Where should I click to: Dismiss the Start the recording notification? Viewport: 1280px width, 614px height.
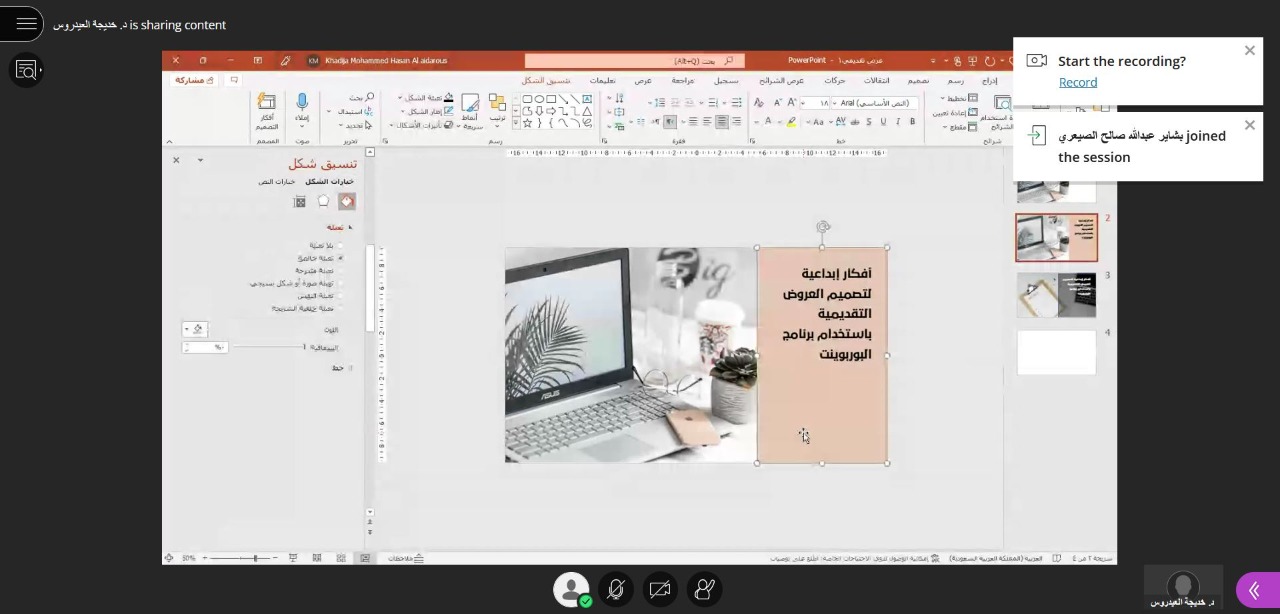(1249, 51)
